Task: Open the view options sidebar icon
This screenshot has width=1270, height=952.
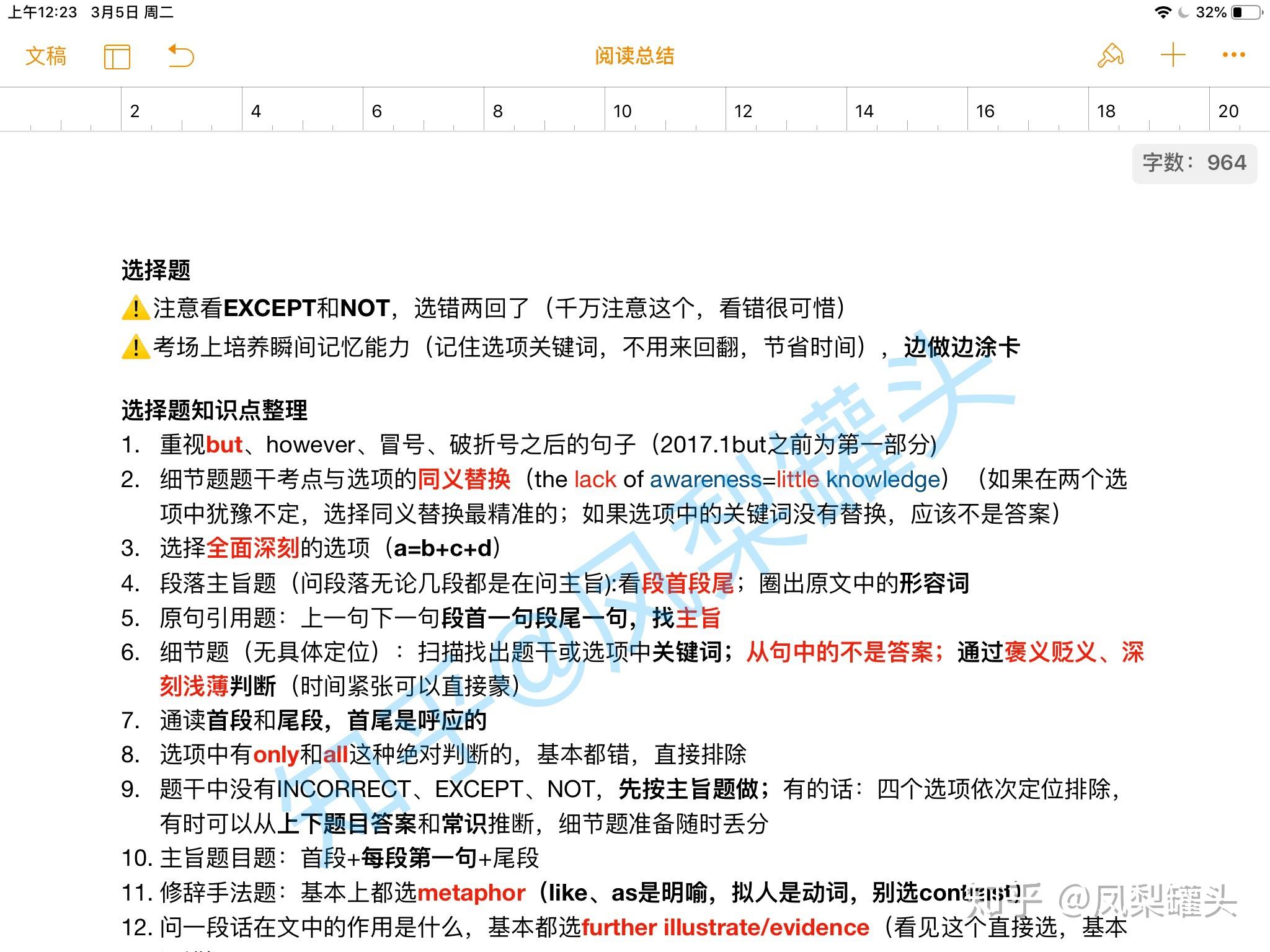Action: pos(117,56)
